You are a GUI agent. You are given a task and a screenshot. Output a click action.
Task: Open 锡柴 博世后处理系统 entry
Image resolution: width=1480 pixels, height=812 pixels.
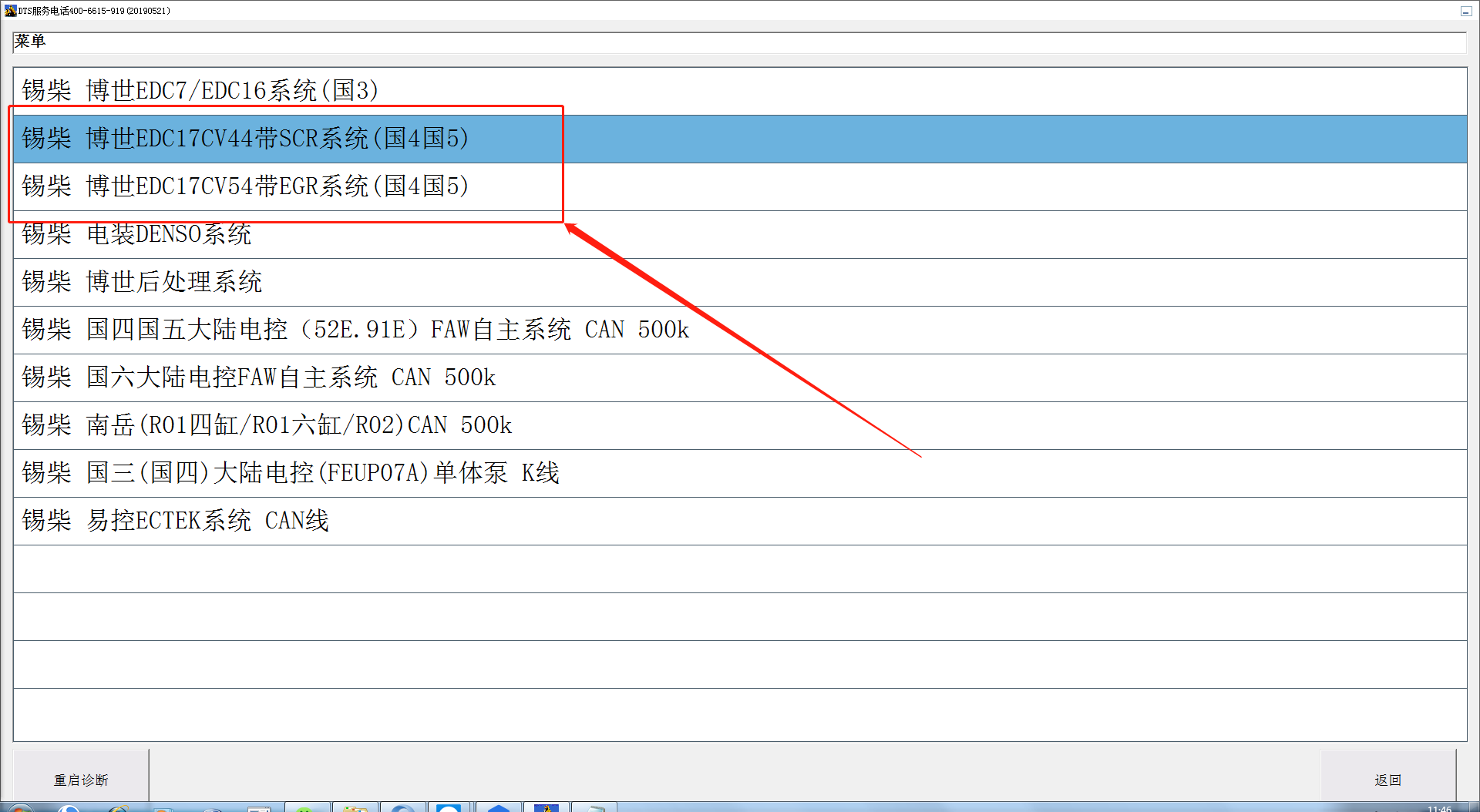coord(740,282)
